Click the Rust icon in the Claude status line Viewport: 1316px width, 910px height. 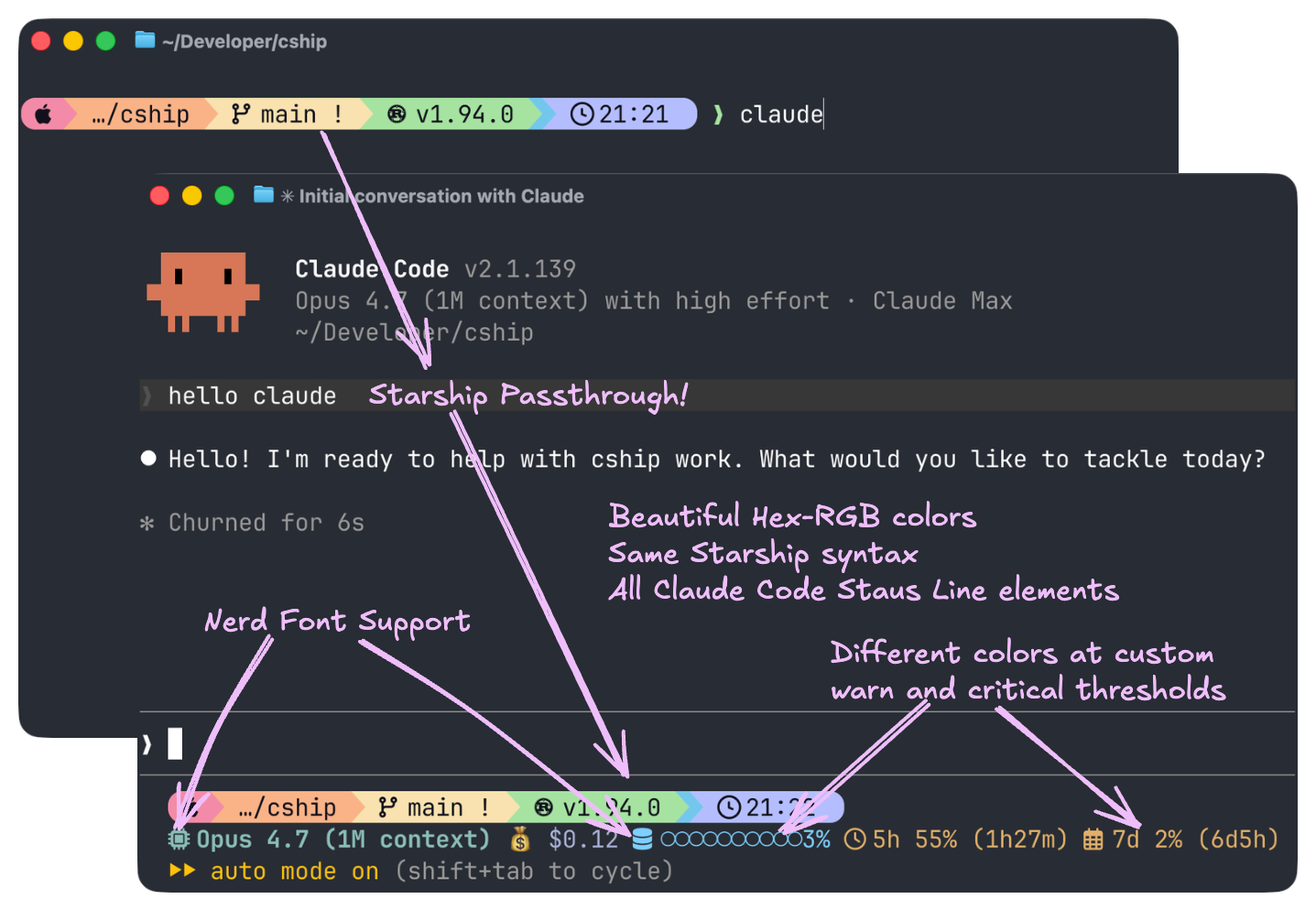point(544,807)
